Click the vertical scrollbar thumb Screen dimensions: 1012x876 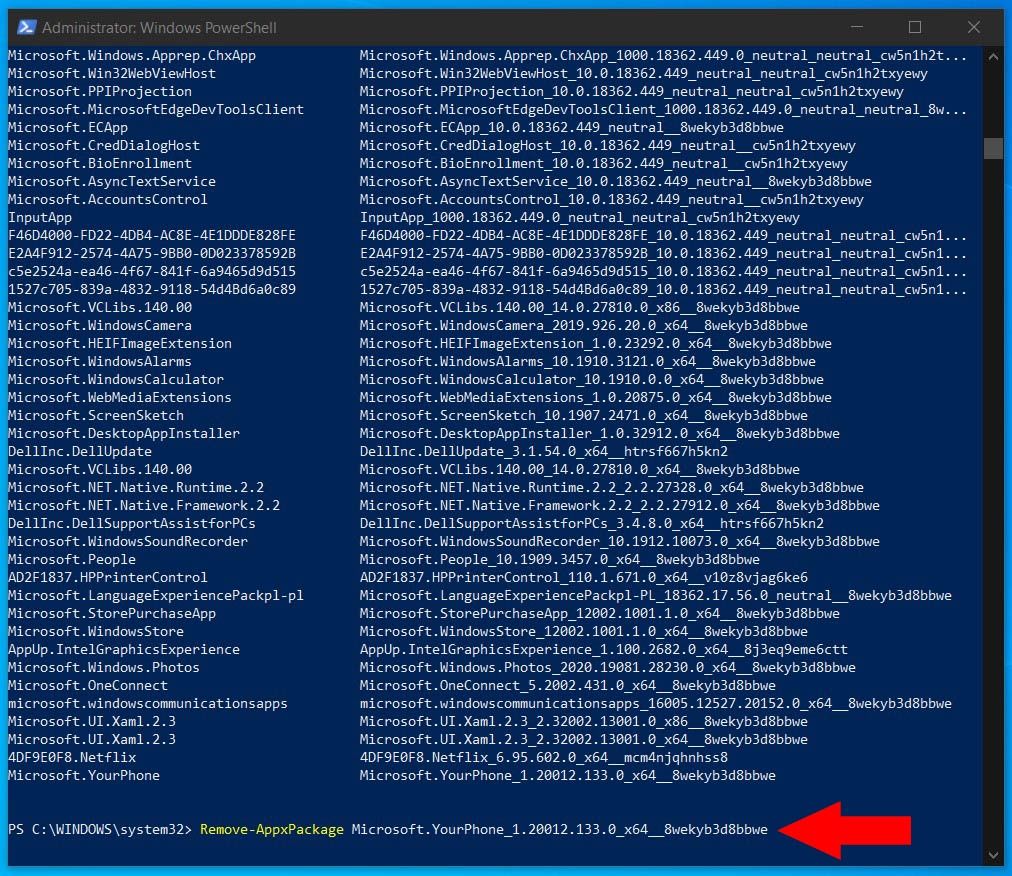click(x=993, y=148)
